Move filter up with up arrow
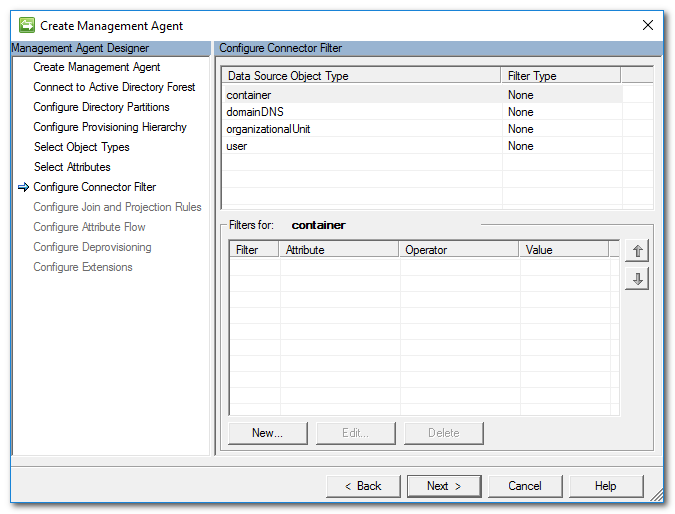 637,251
